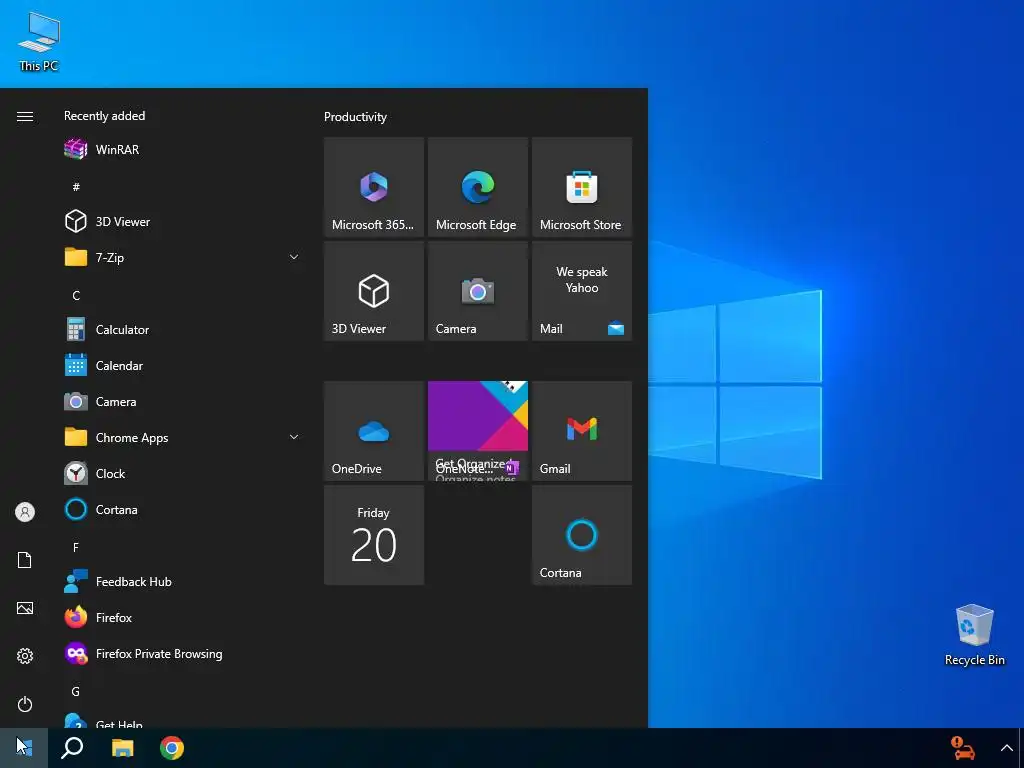Show hidden system tray icons
1024x768 pixels.
tap(1006, 748)
